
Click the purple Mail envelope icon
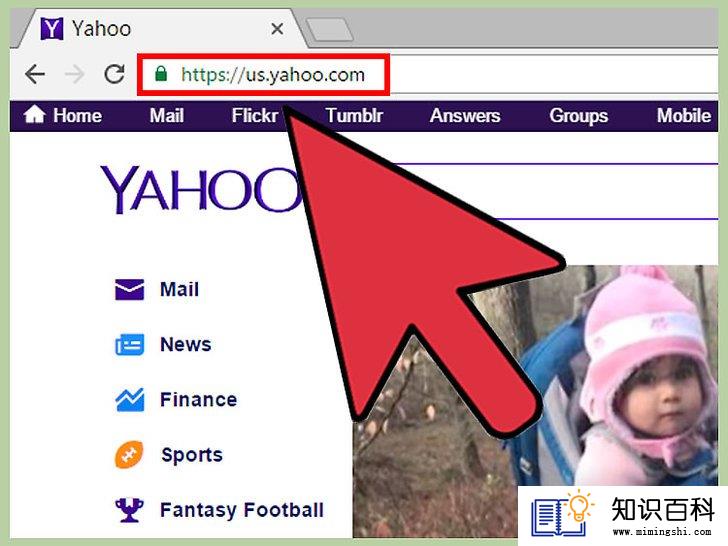pyautogui.click(x=130, y=290)
